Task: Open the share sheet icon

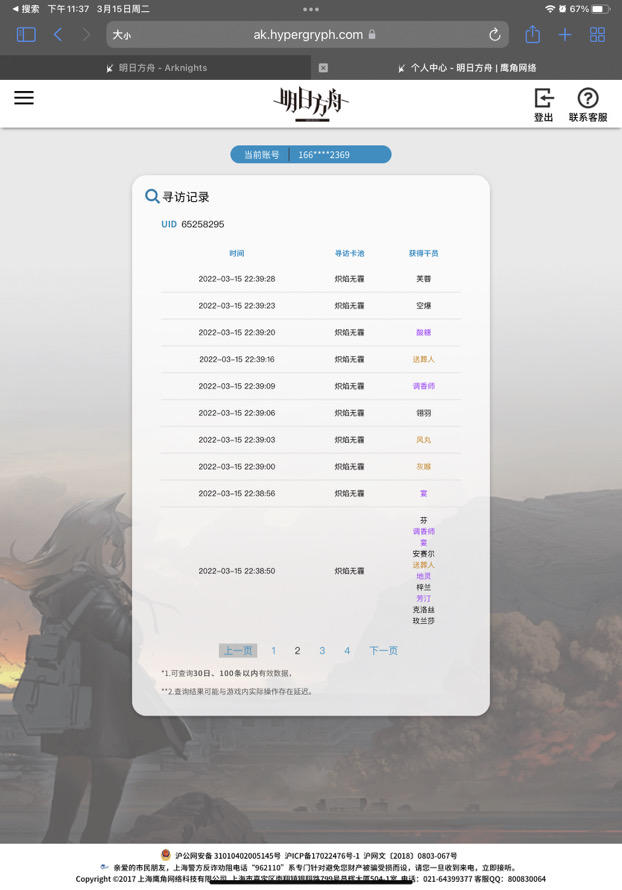Action: click(x=532, y=34)
